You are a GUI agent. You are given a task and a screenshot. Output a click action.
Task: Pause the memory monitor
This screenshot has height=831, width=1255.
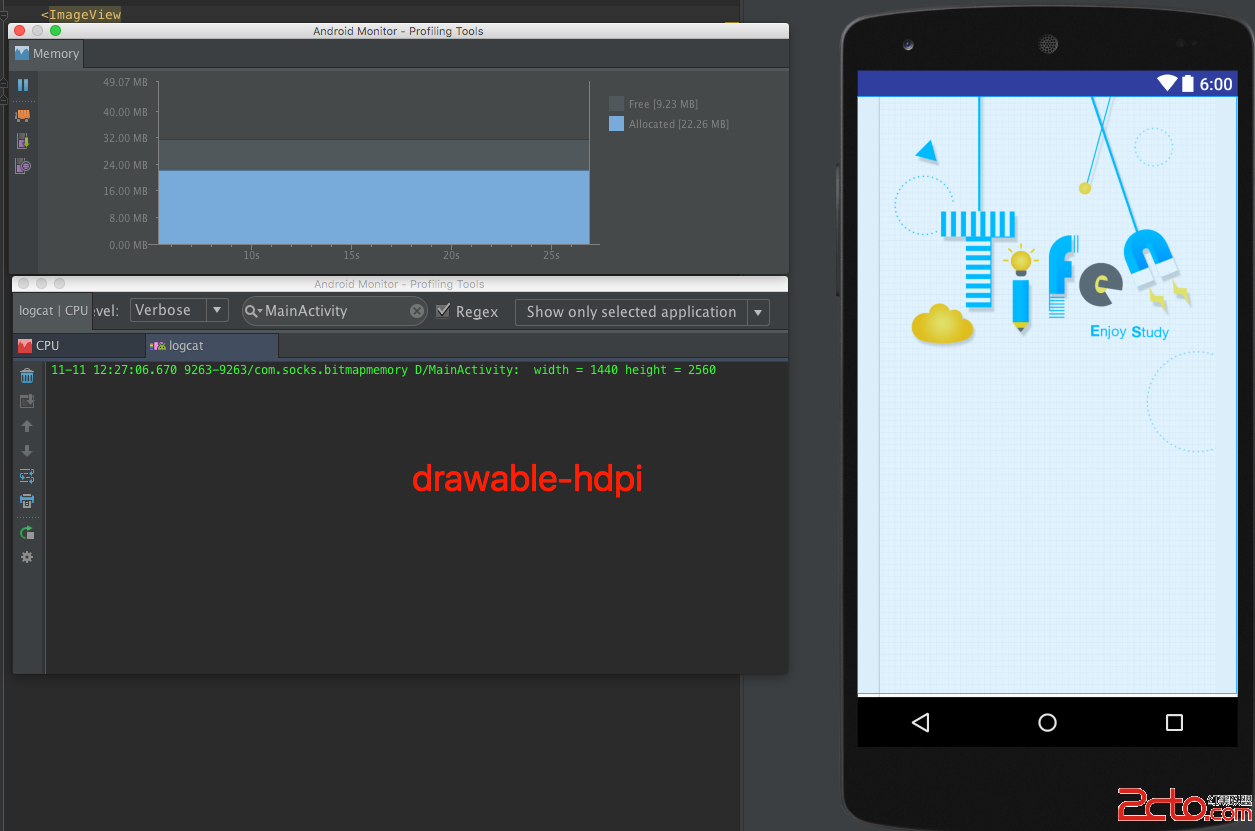(x=23, y=85)
